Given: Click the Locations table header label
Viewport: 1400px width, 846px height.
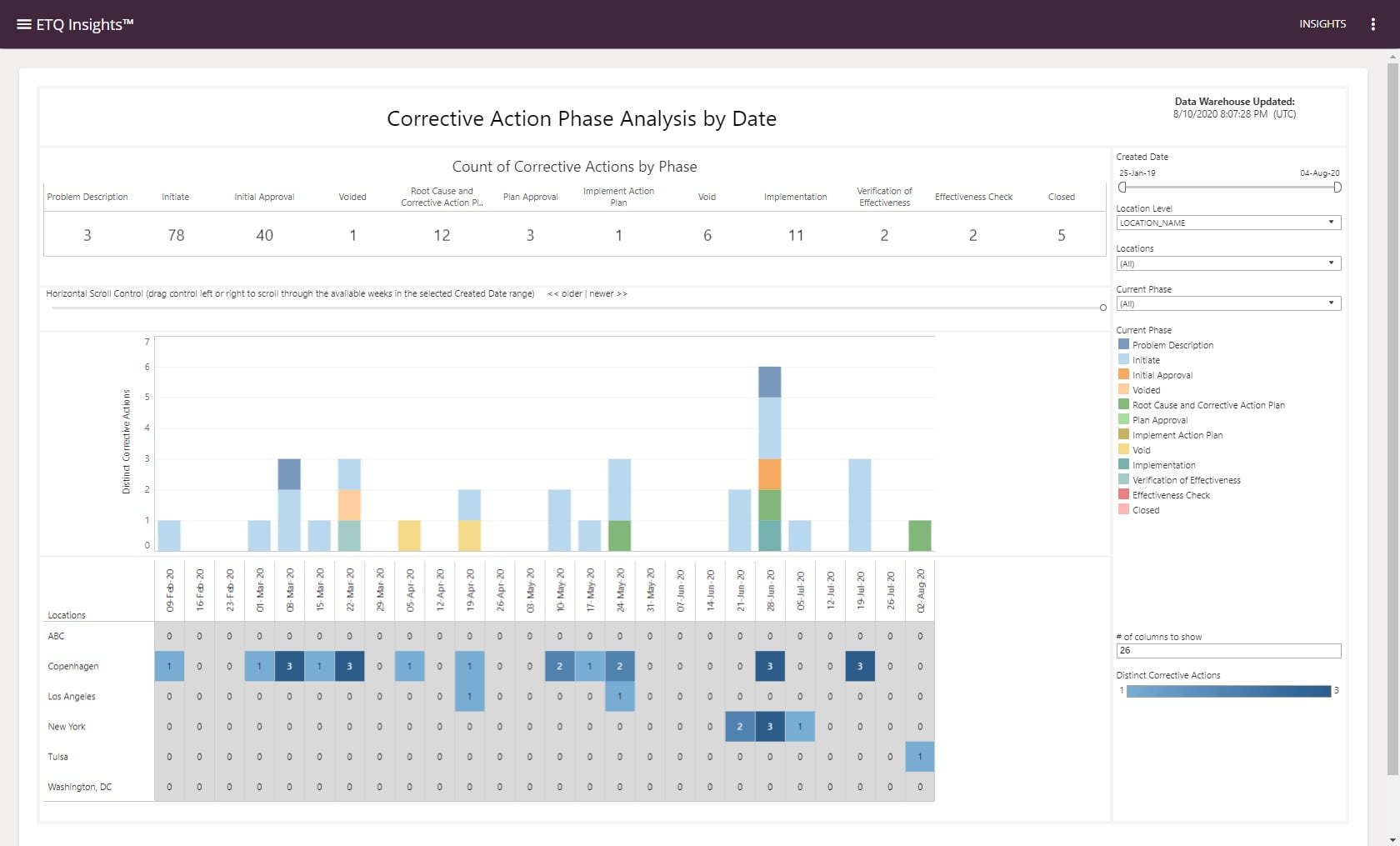Looking at the screenshot, I should 67,615.
